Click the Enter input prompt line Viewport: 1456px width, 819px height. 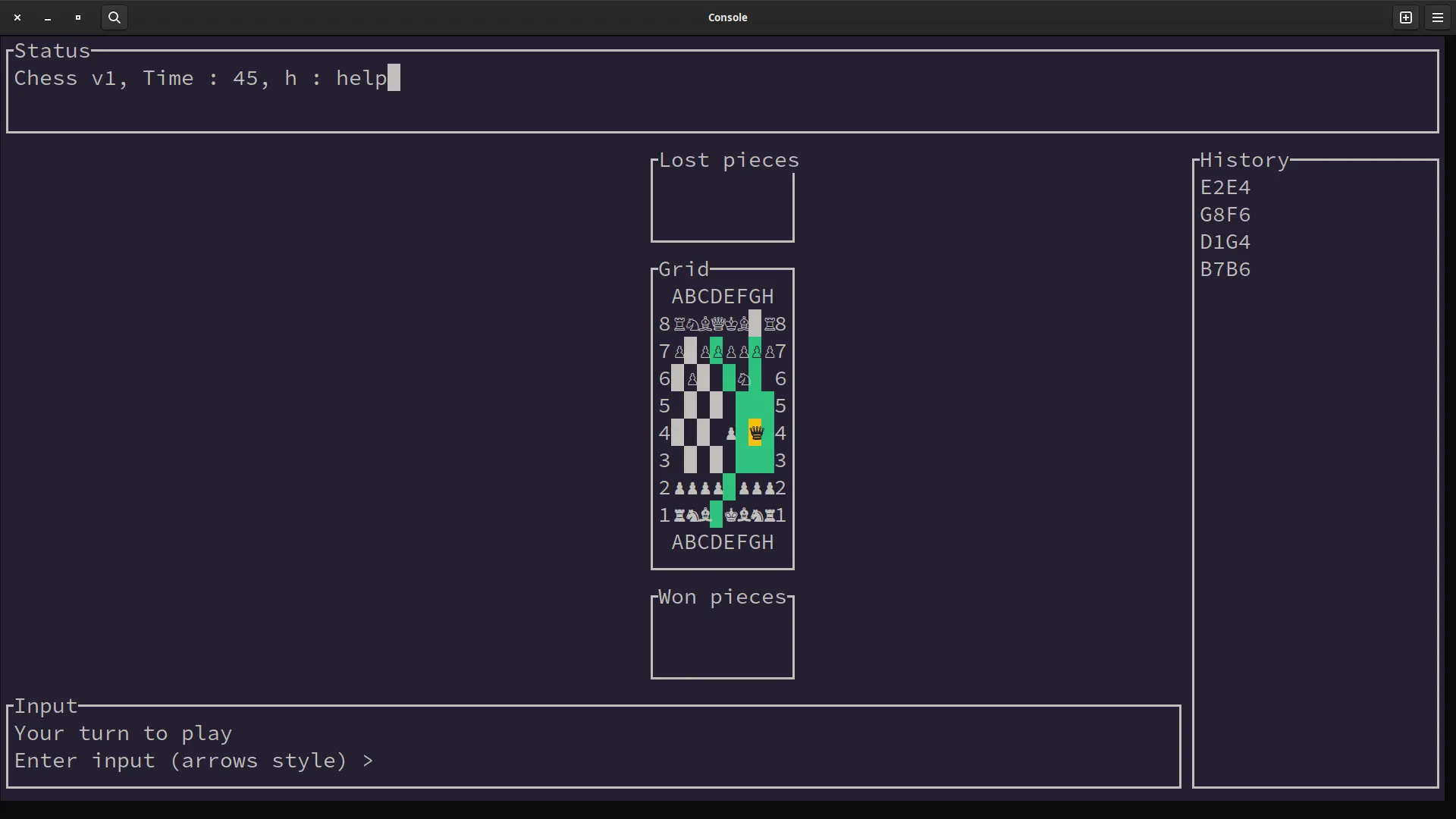click(x=193, y=761)
